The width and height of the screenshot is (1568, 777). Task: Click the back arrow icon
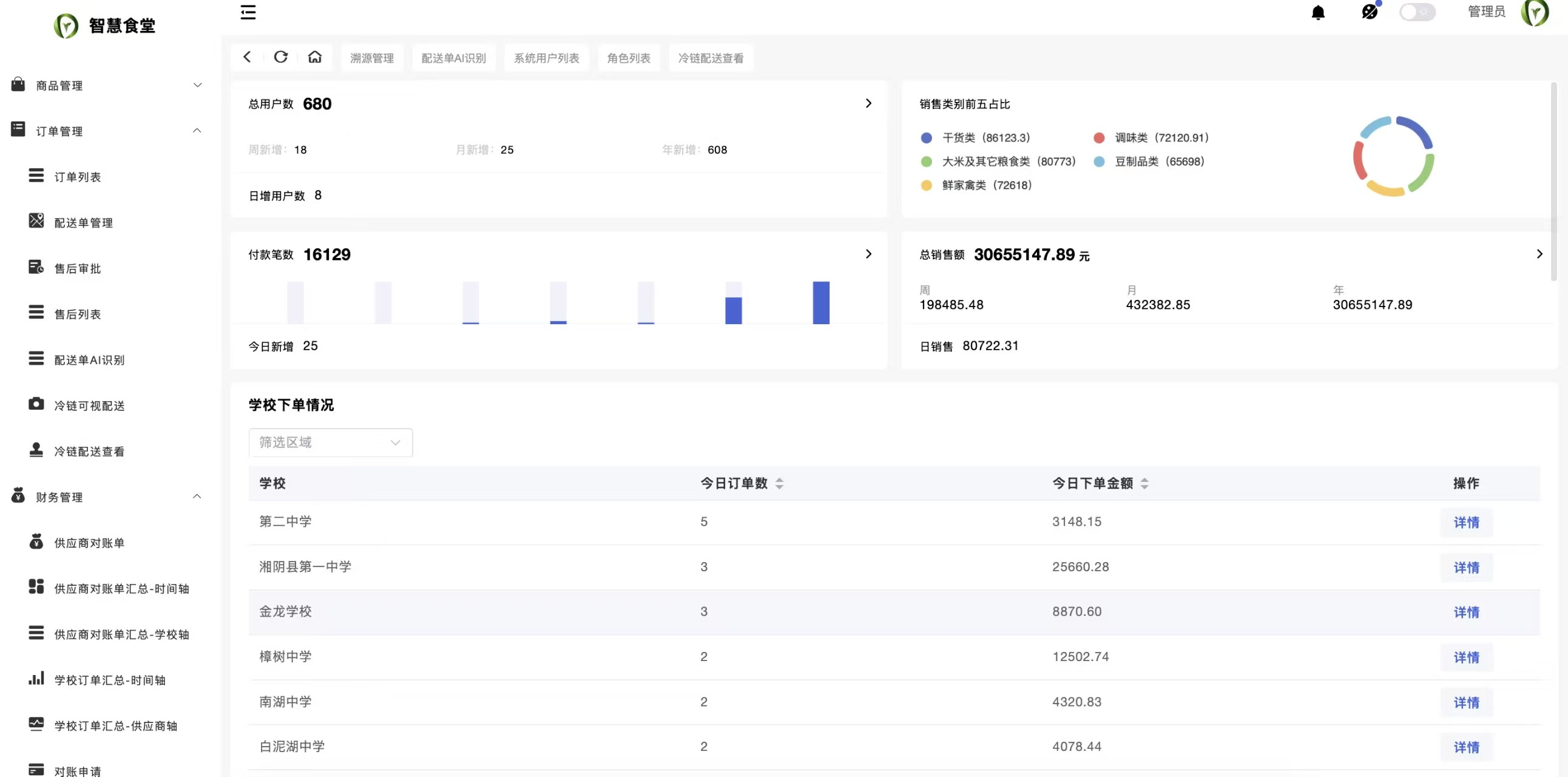(247, 57)
